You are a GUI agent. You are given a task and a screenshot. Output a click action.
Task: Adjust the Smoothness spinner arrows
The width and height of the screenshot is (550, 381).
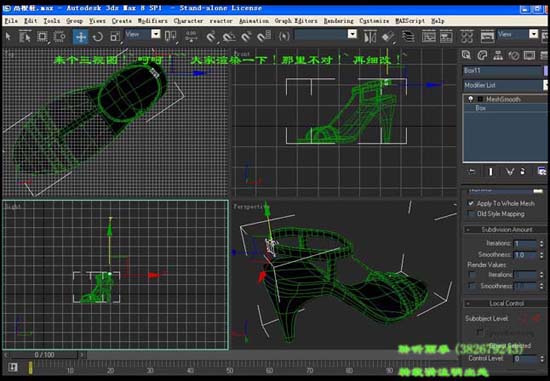541,255
